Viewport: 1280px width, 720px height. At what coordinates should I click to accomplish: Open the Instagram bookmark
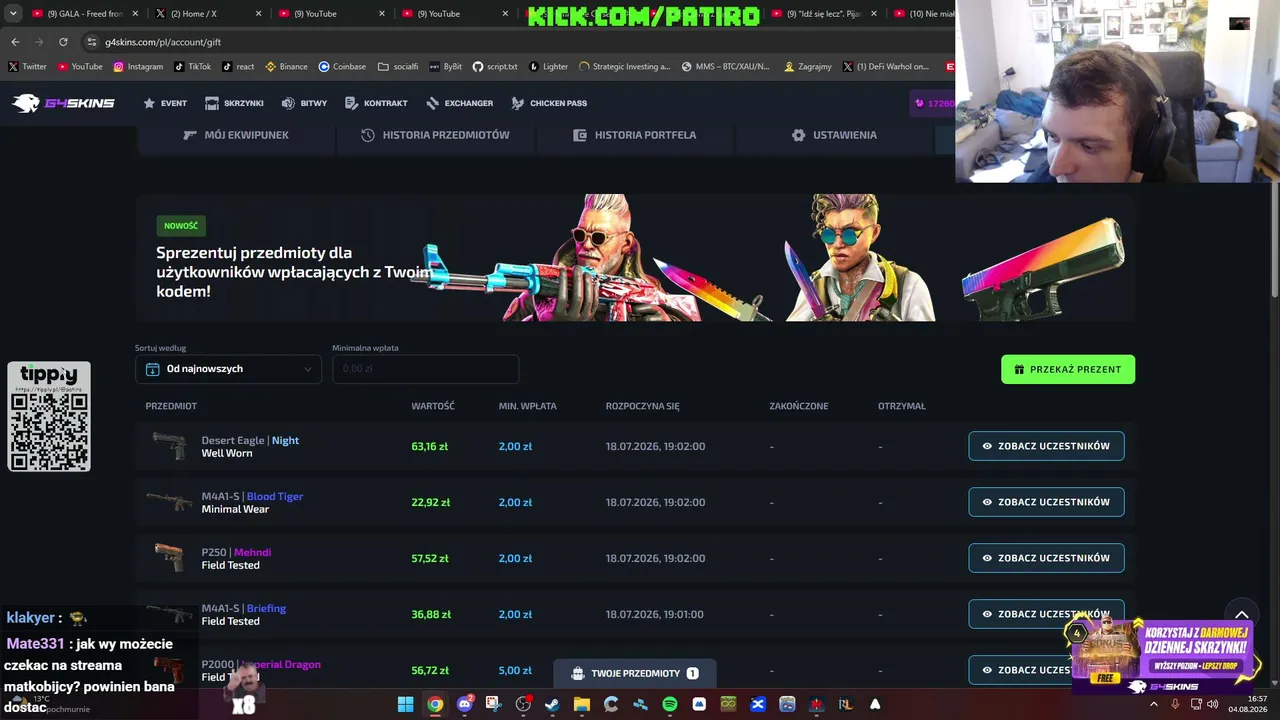[138, 67]
